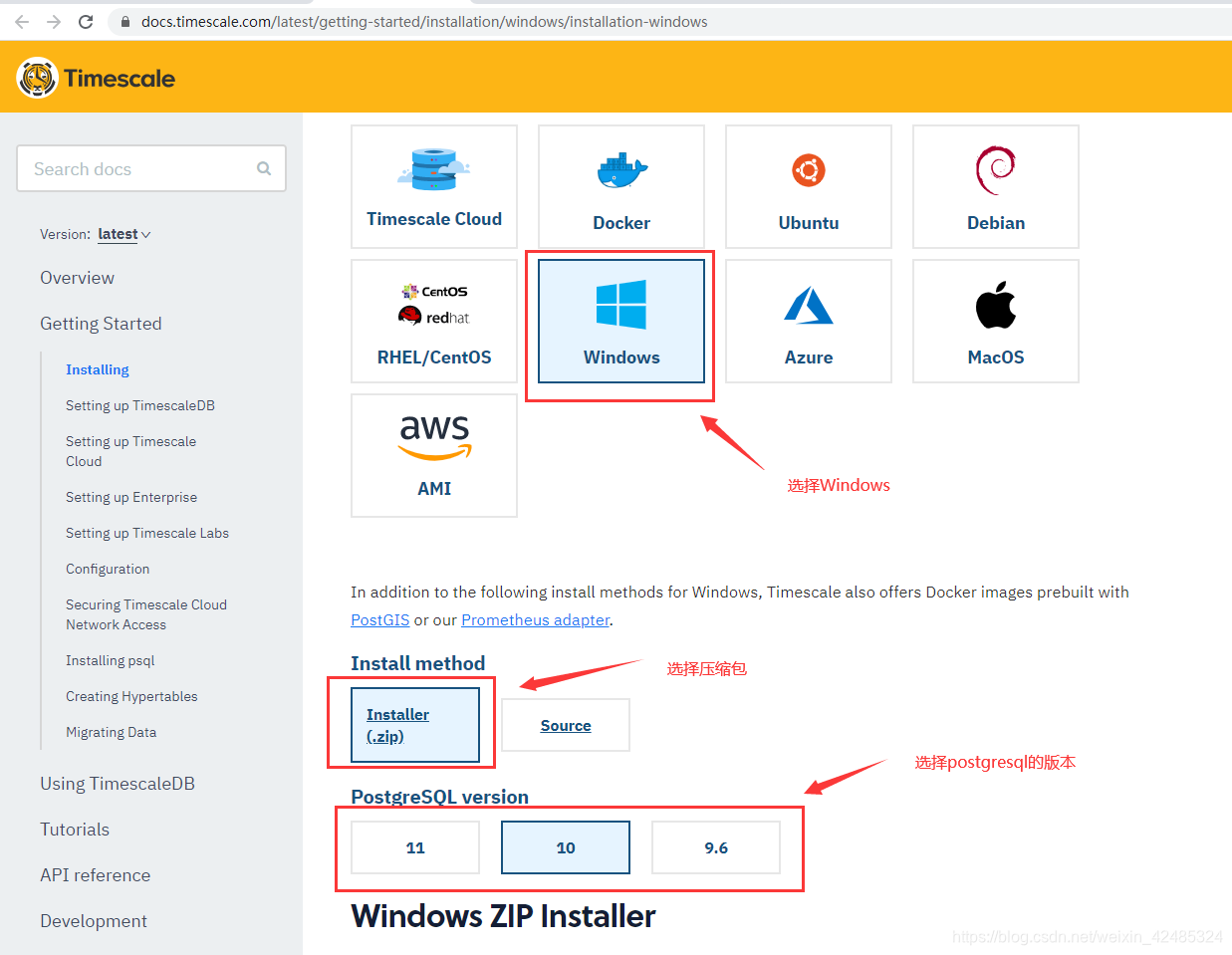Select PostgreSQL version 10
The height and width of the screenshot is (955, 1232).
[x=566, y=847]
